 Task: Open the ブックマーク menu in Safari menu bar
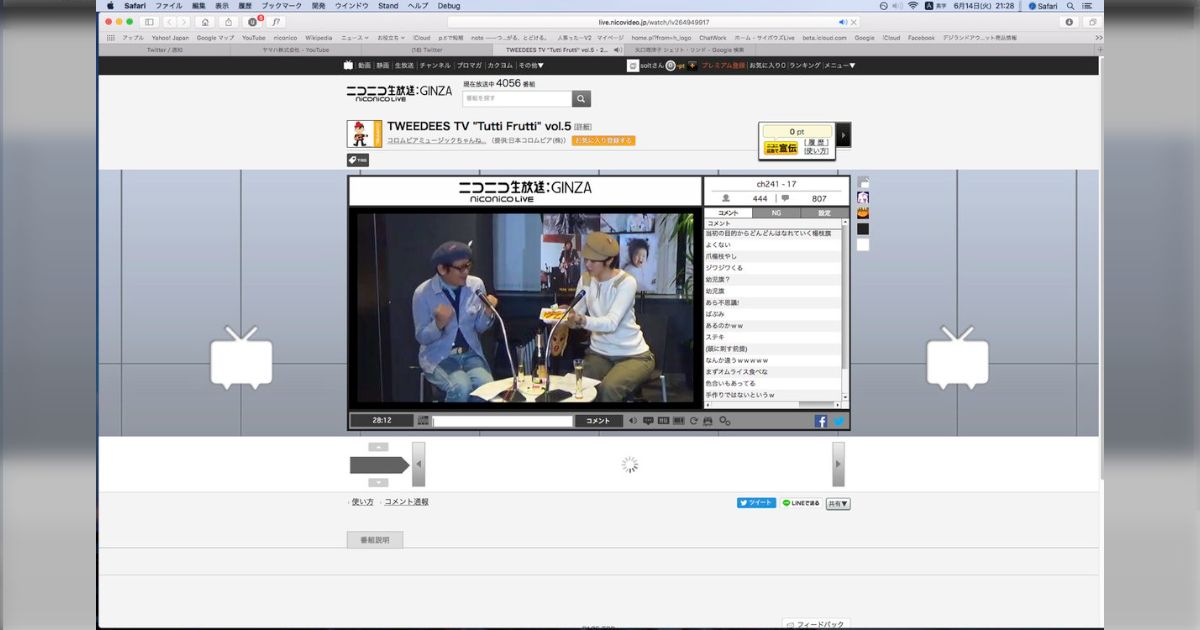[x=281, y=6]
